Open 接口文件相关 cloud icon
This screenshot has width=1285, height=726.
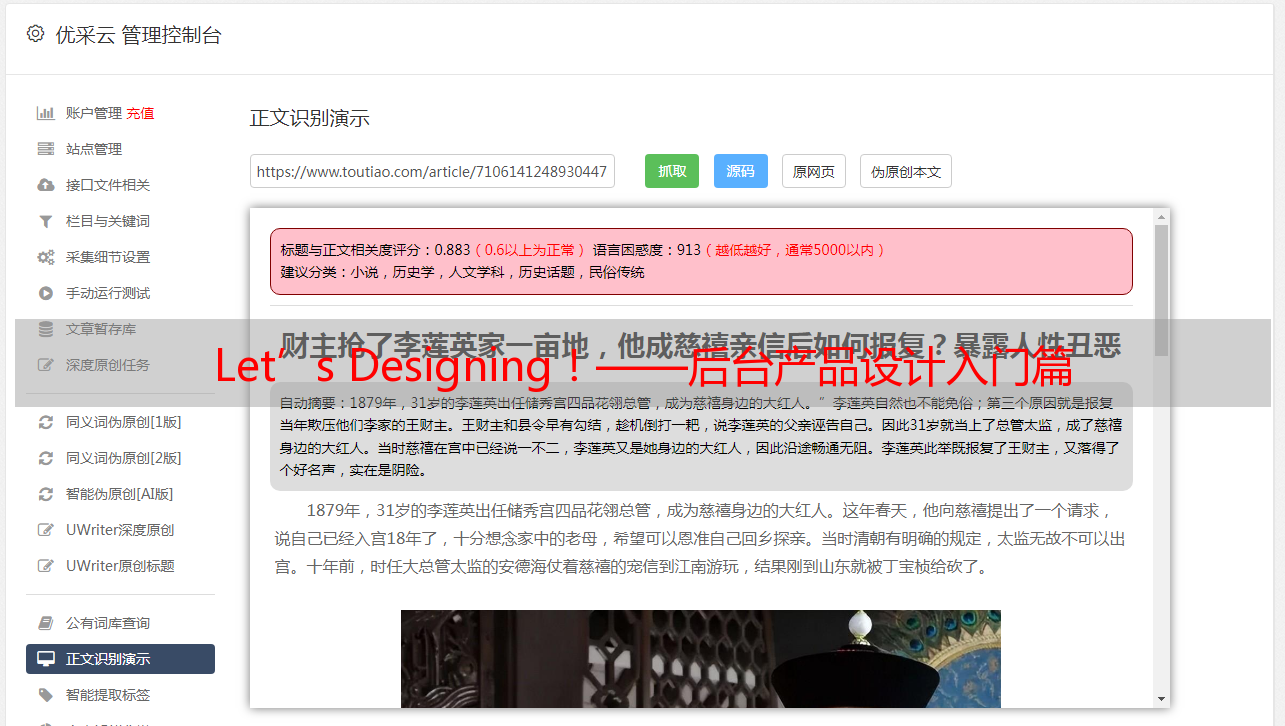[x=46, y=185]
